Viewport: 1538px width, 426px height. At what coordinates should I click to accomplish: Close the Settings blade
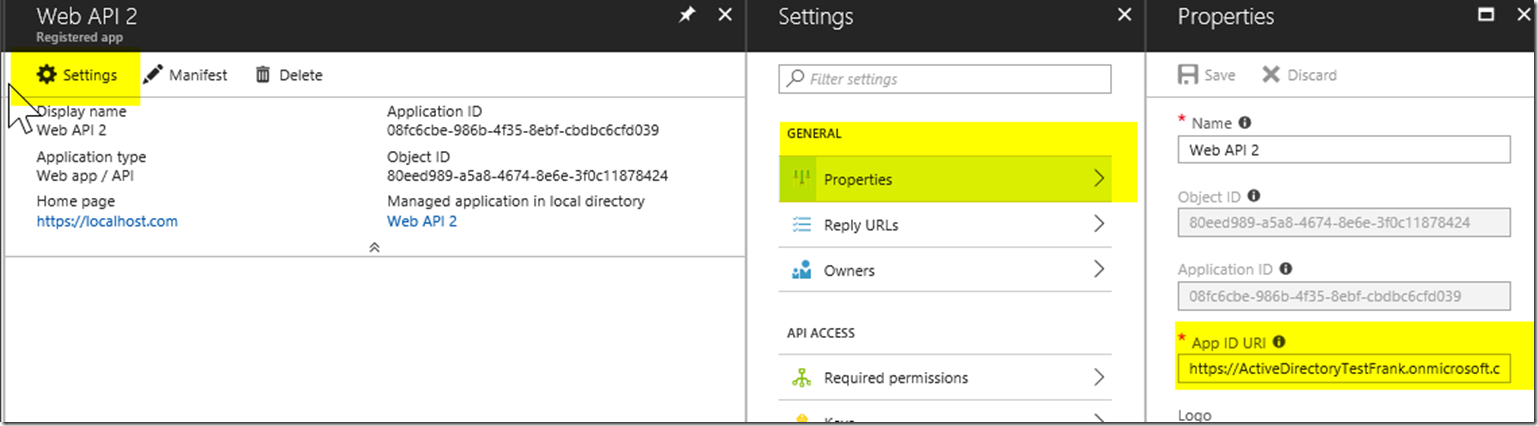(1124, 17)
